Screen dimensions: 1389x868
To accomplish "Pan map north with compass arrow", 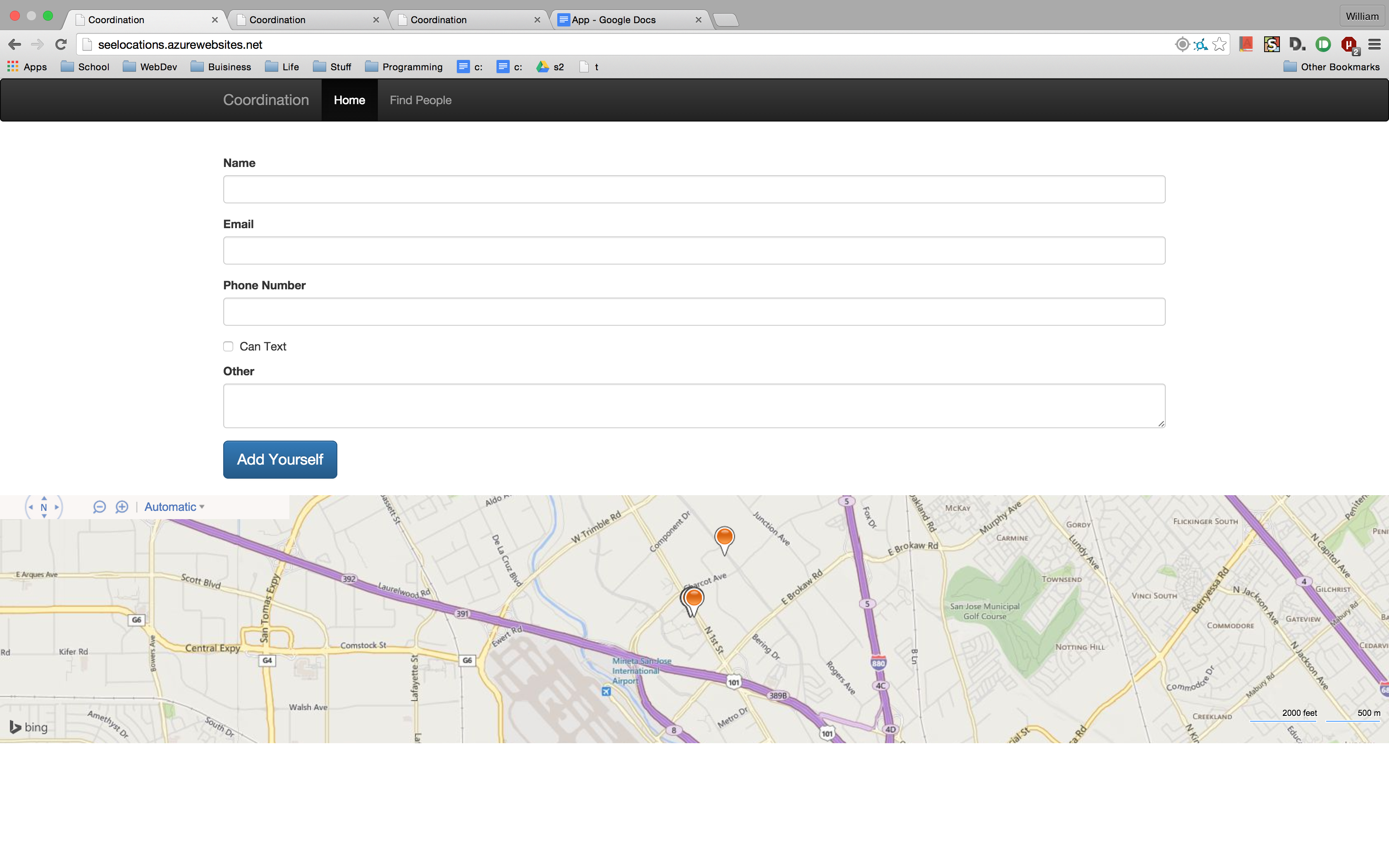I will [44, 498].
